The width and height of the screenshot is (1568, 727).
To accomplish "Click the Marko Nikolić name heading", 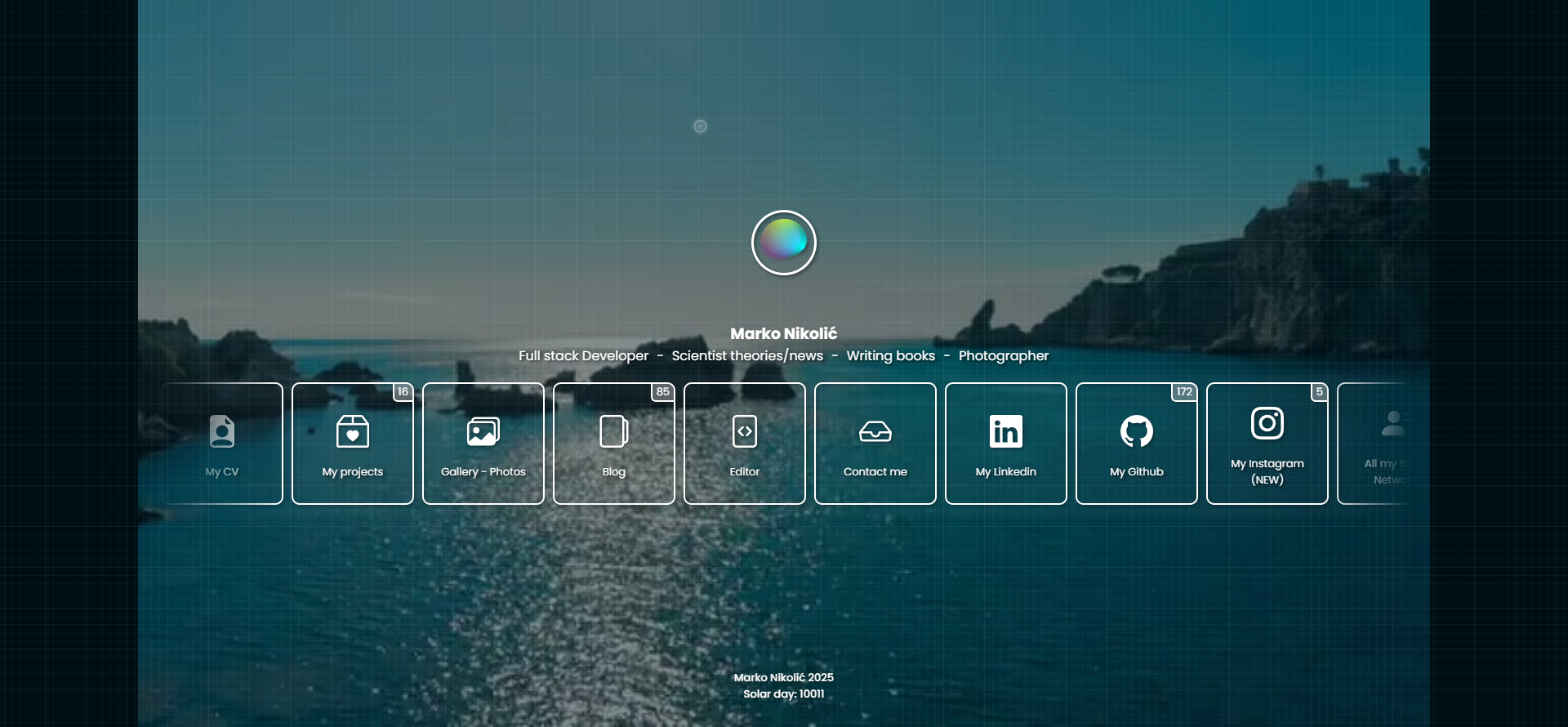I will pos(784,333).
